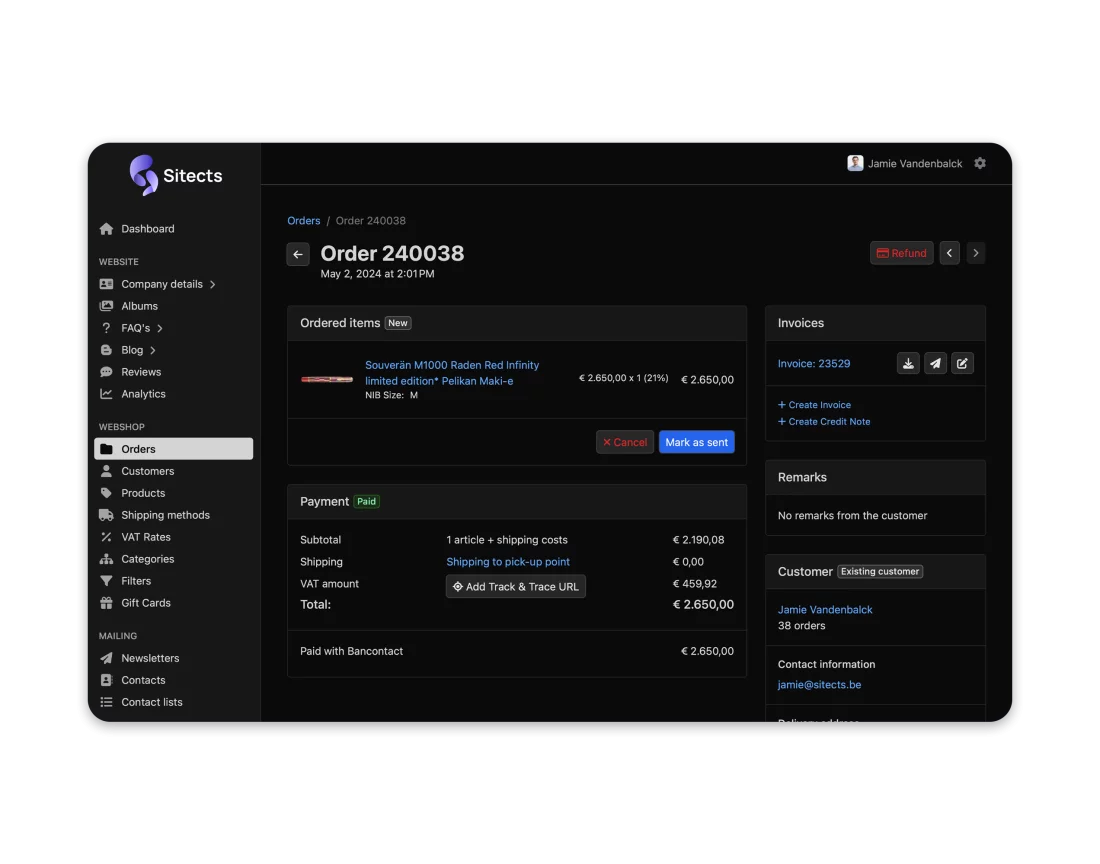Open Analytics page
The width and height of the screenshot is (1100, 864).
[x=143, y=394]
